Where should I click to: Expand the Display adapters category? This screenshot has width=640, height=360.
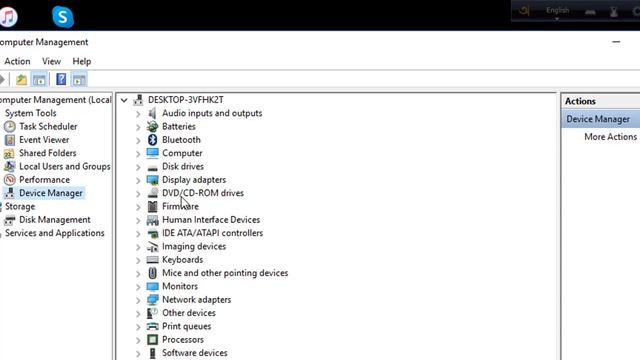pyautogui.click(x=138, y=180)
